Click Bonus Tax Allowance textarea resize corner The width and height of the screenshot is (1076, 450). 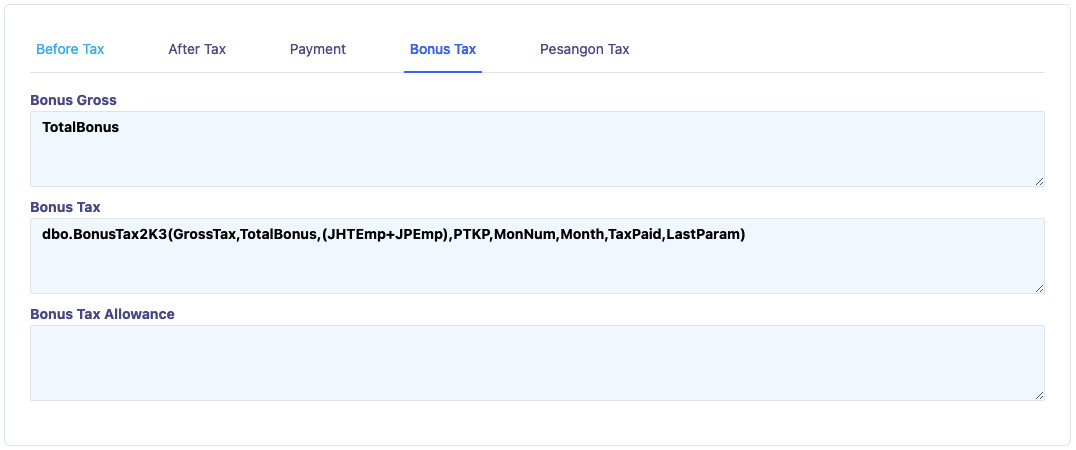click(x=1039, y=395)
